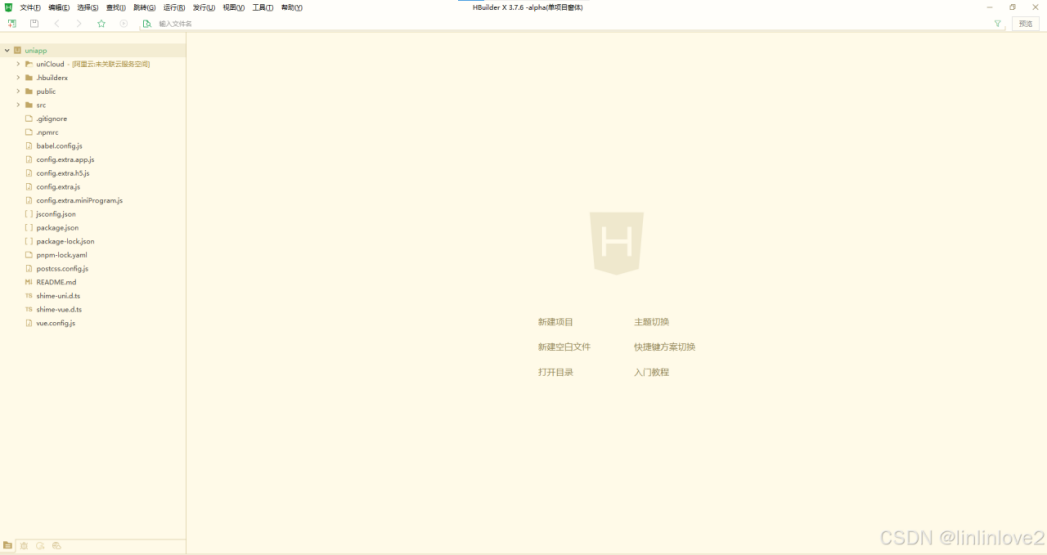Open the 视图(V) menu

(234, 7)
